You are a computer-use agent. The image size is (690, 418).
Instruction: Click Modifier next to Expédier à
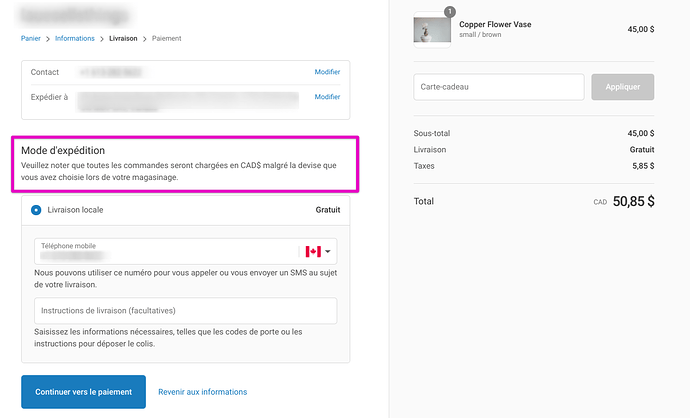327,97
